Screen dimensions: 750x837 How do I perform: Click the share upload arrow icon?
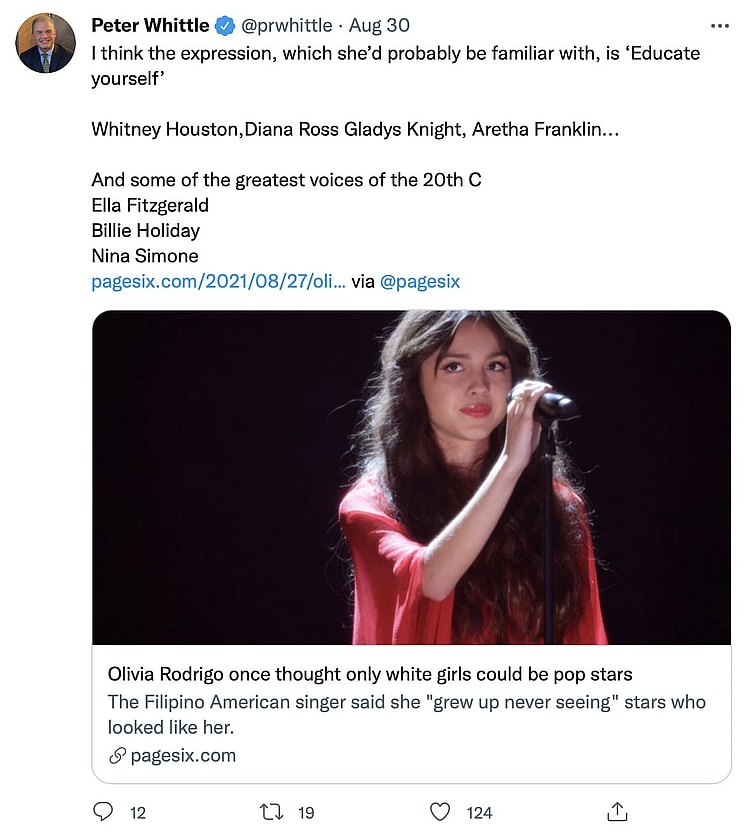click(x=618, y=812)
